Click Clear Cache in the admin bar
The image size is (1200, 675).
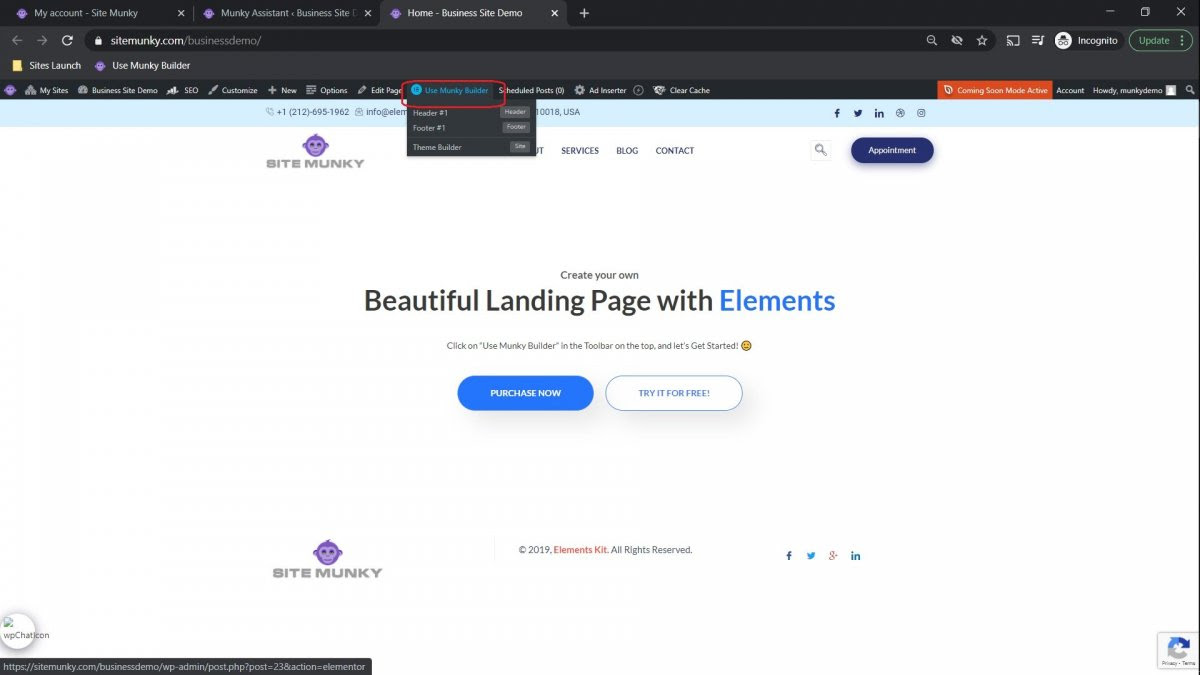(x=682, y=90)
